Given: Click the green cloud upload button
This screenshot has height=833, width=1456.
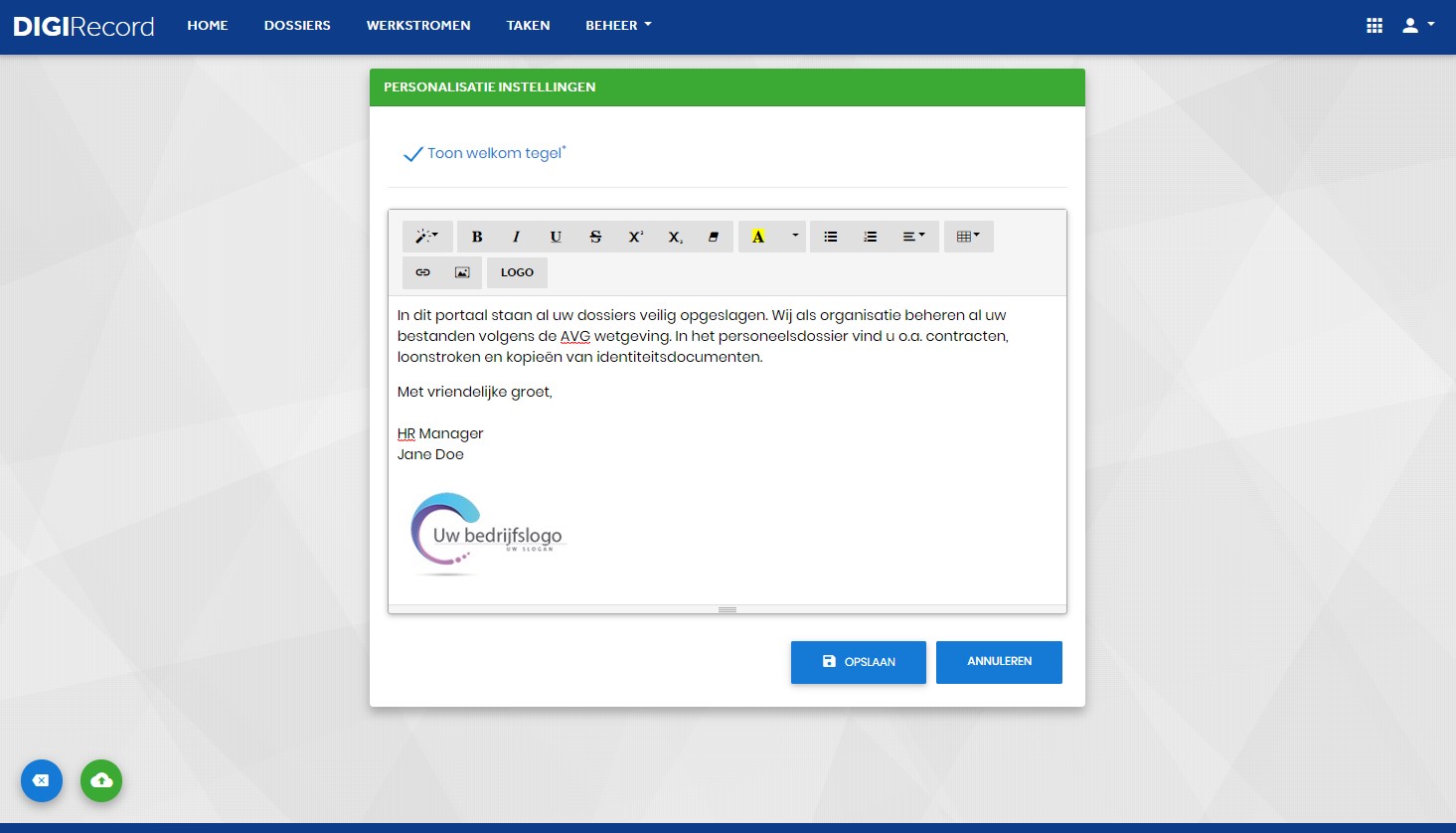Looking at the screenshot, I should (x=101, y=780).
